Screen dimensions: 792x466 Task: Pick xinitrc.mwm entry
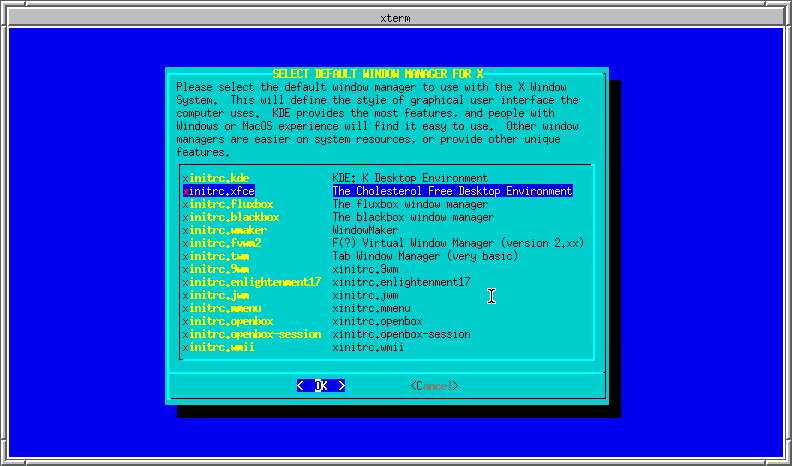pyautogui.click(x=222, y=308)
